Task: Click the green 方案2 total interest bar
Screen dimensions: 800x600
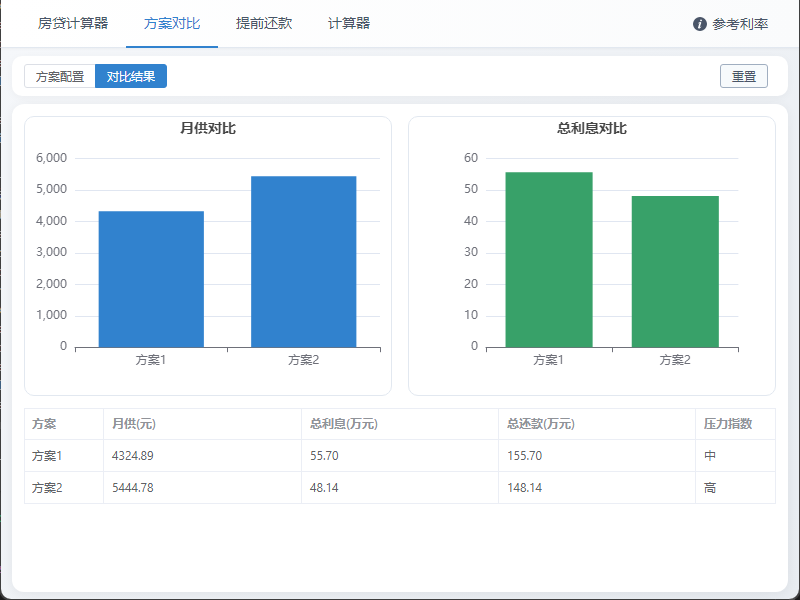Action: (675, 272)
